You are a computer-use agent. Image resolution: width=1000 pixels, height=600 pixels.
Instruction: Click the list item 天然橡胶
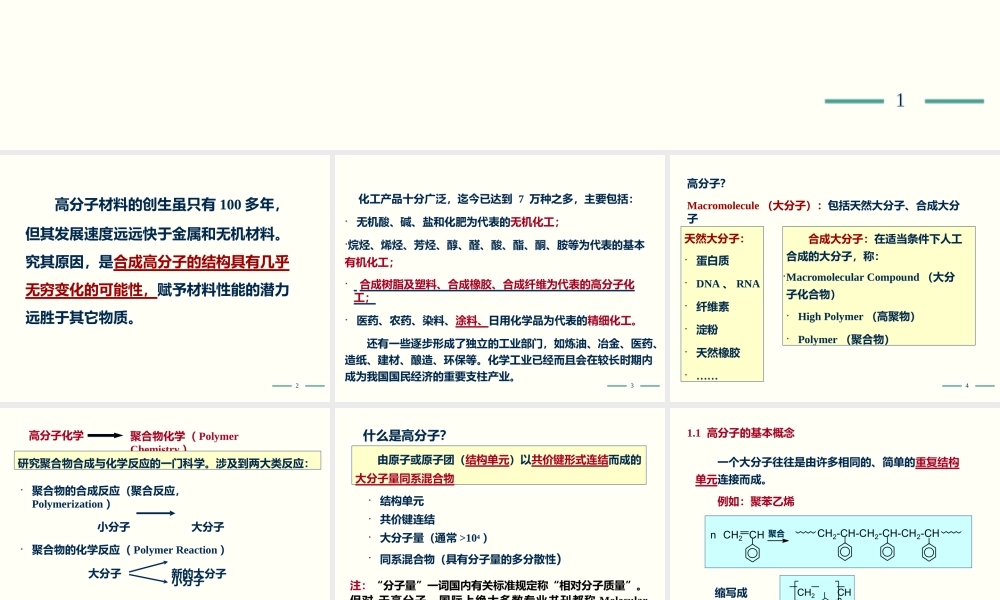[718, 353]
